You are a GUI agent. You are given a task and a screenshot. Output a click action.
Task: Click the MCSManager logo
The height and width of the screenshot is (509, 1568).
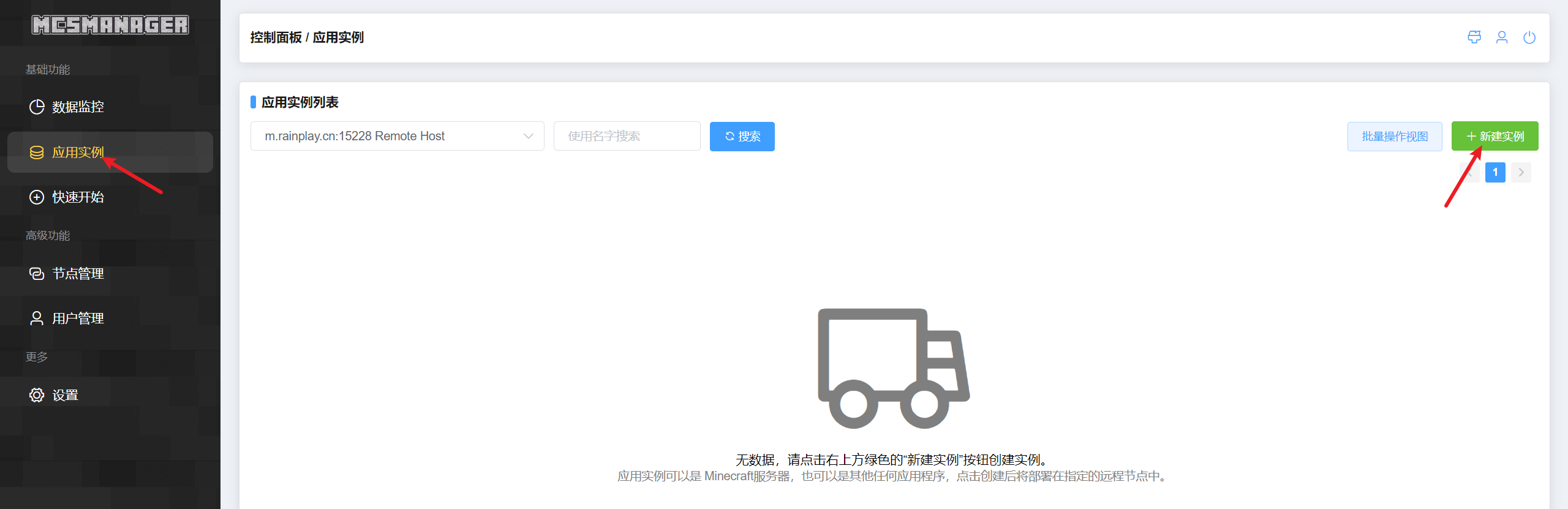[x=110, y=25]
